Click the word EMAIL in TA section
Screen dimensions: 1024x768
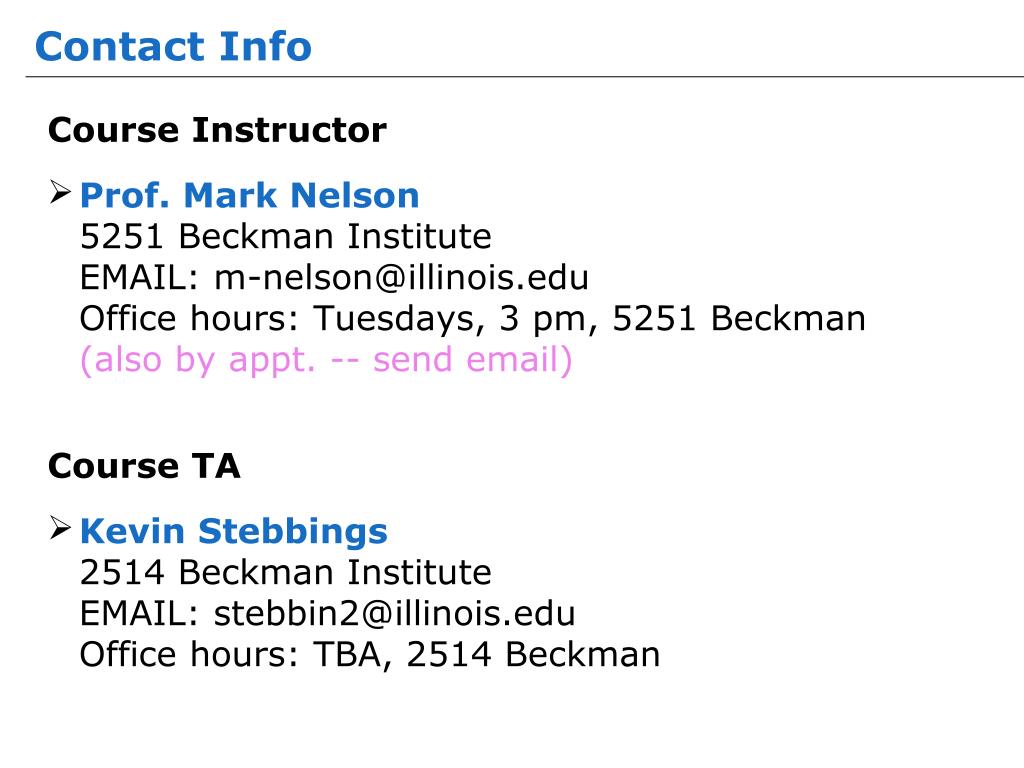point(139,613)
